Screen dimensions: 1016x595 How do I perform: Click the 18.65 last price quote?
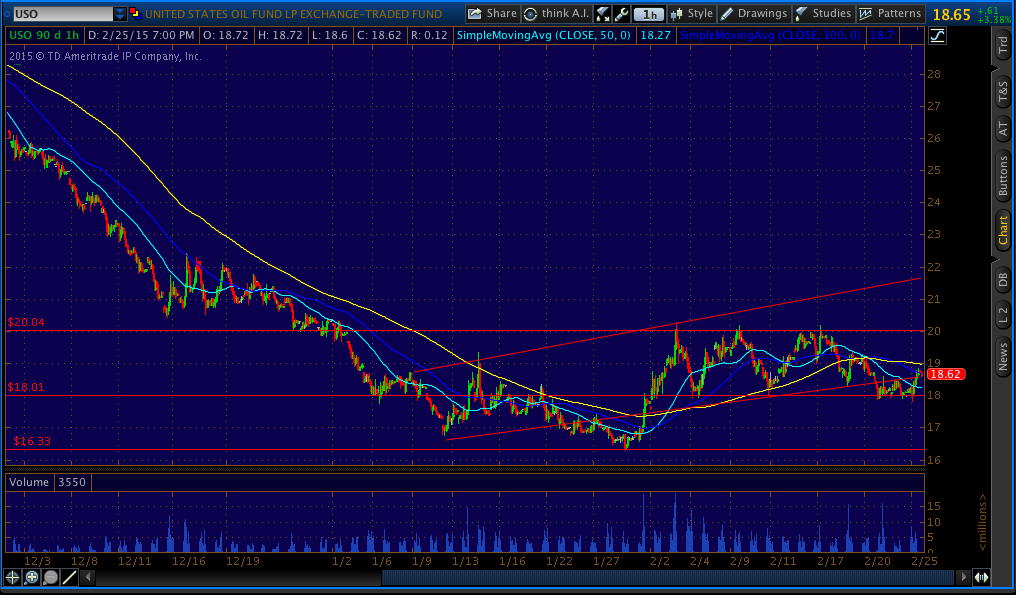pos(951,14)
